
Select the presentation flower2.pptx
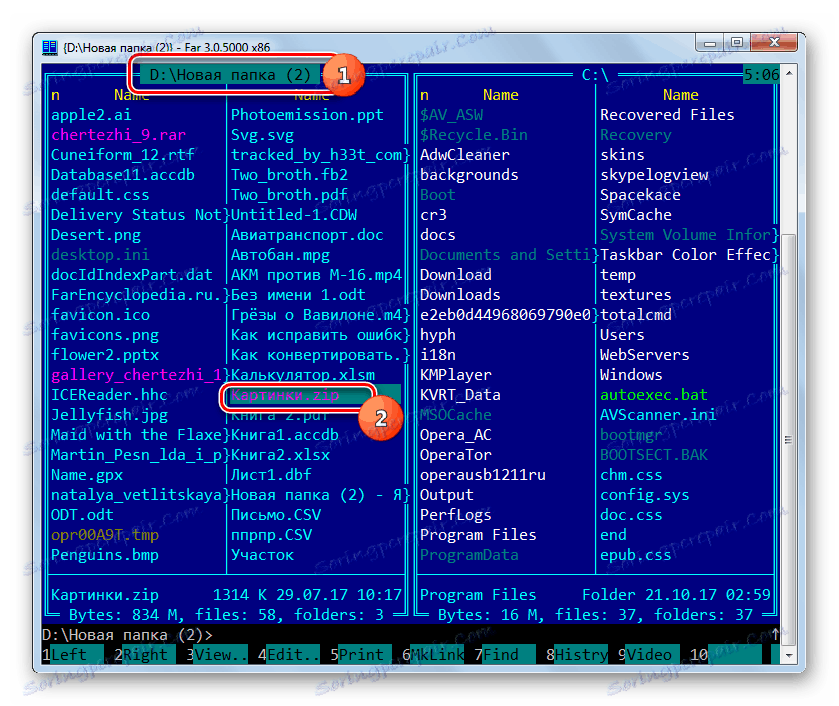[x=105, y=355]
